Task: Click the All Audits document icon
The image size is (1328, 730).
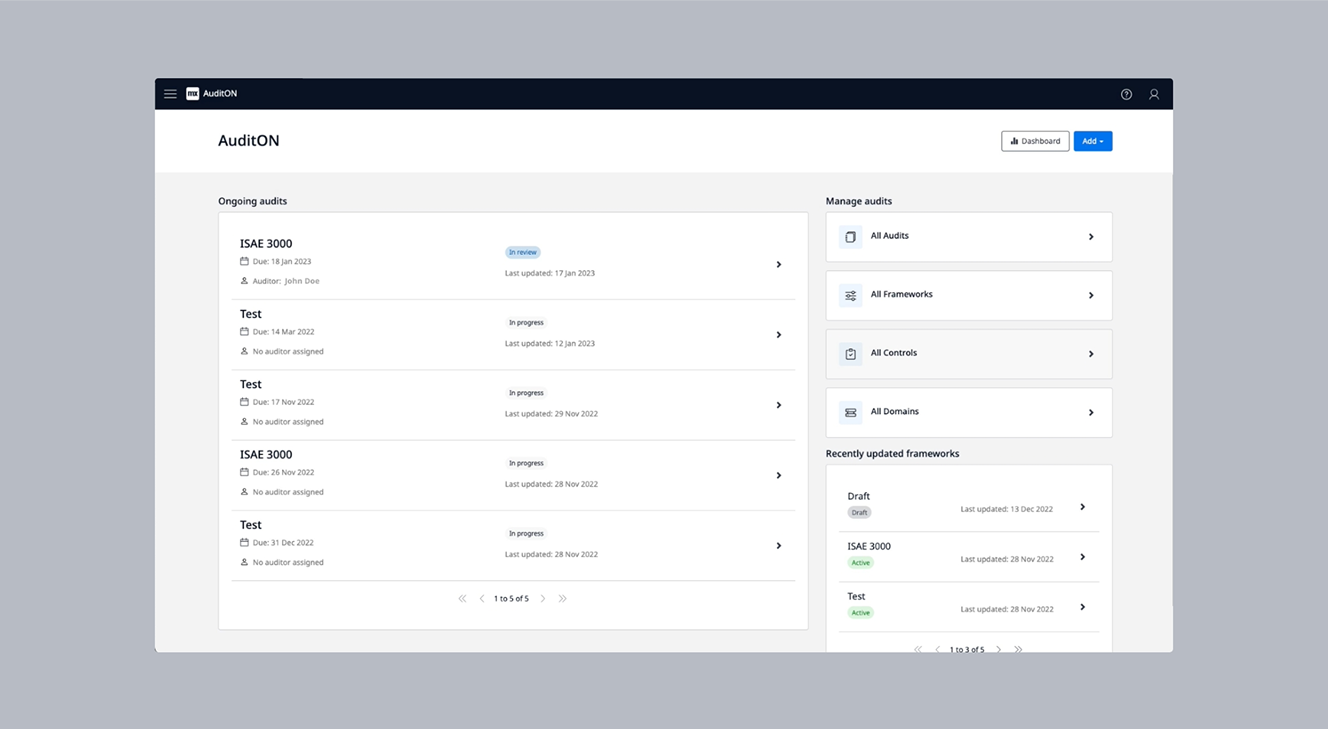Action: click(x=850, y=237)
